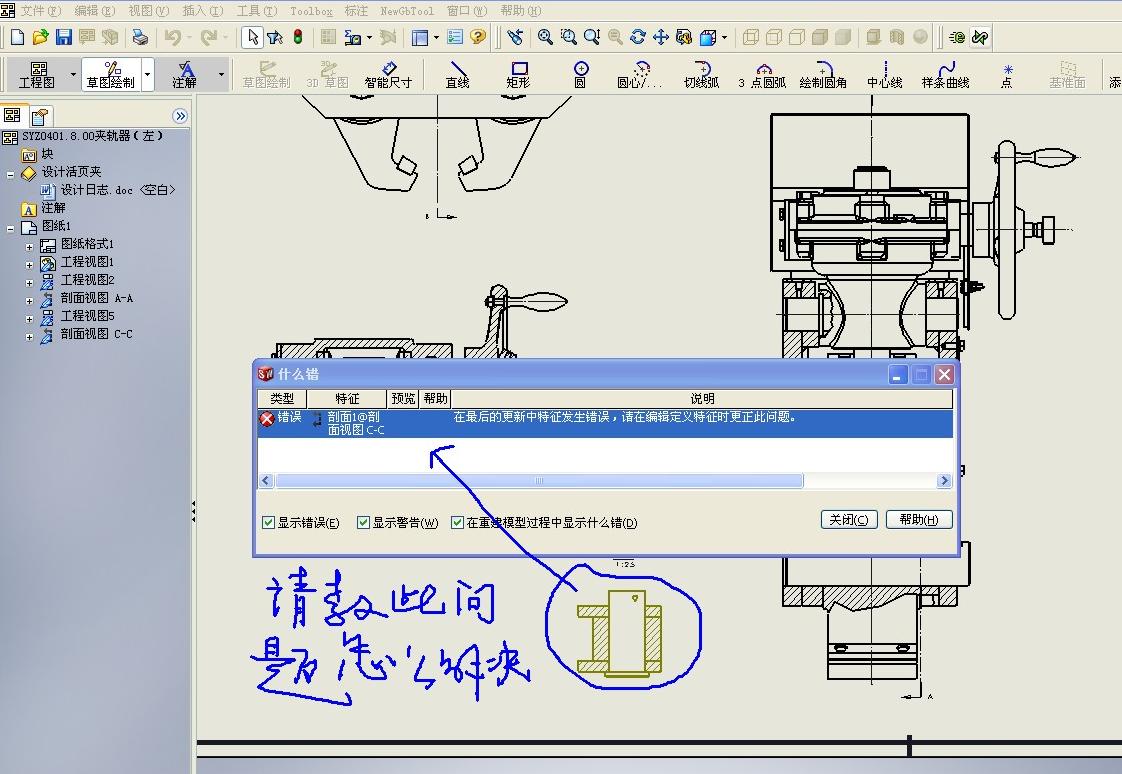The height and width of the screenshot is (774, 1122).
Task: Choose the Smart Dimension (智能尺寸) tool
Action: [389, 75]
